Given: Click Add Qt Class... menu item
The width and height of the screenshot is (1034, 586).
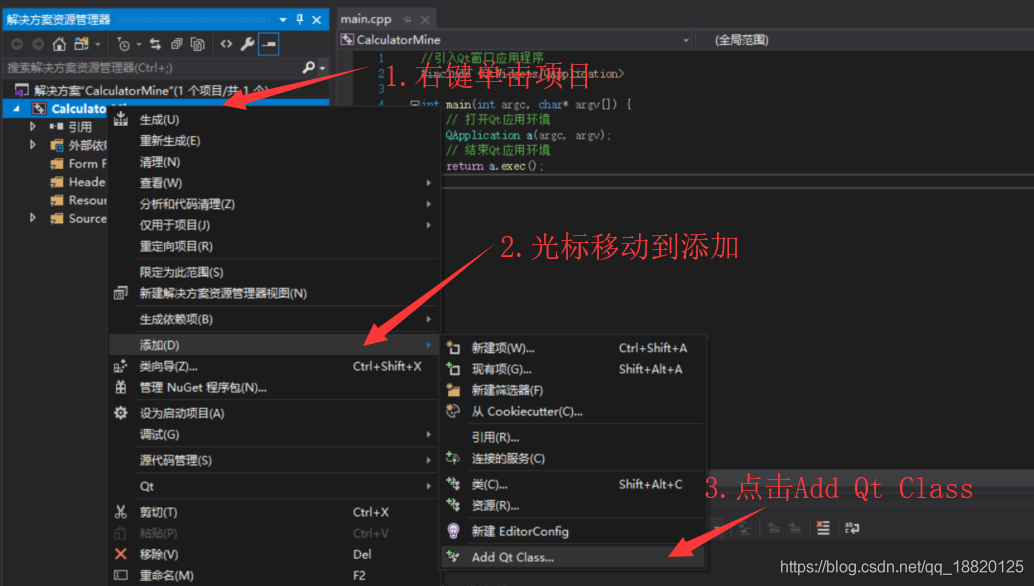Looking at the screenshot, I should [x=573, y=557].
